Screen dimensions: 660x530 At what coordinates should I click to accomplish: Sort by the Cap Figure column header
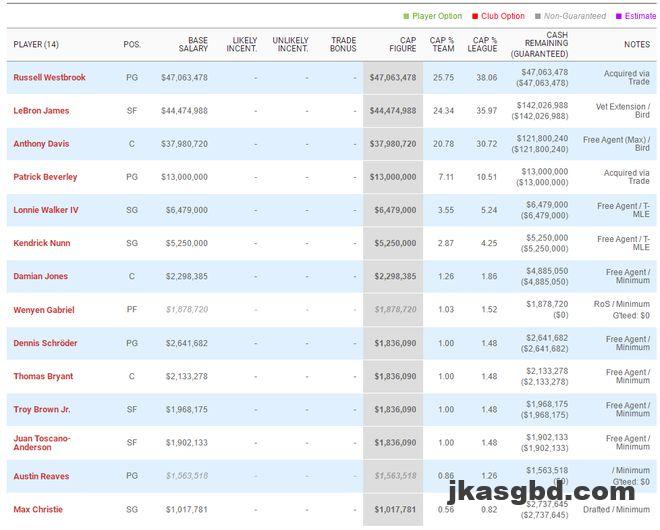(x=401, y=44)
